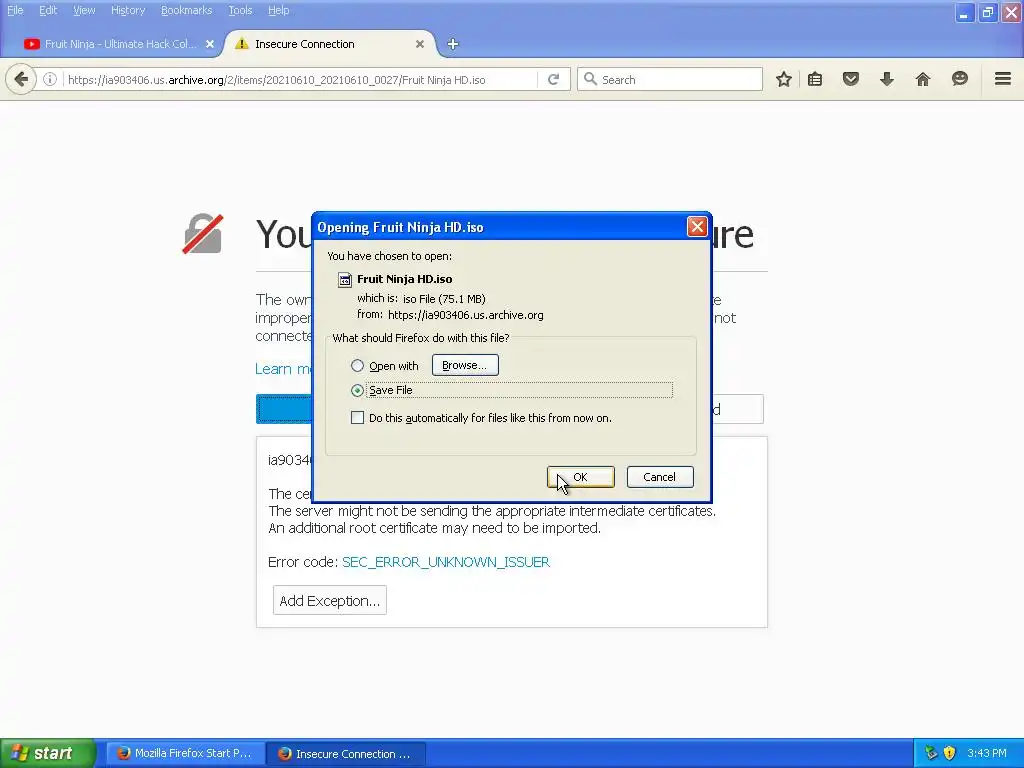
Task: Close the Fruit Ninja YouTube tab
Action: click(x=210, y=44)
